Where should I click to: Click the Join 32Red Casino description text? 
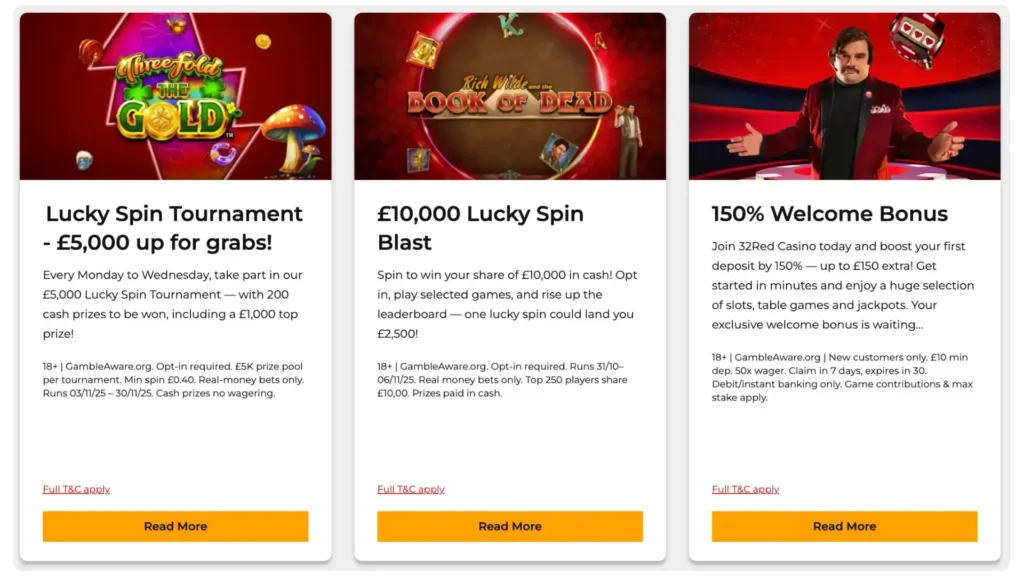[840, 285]
